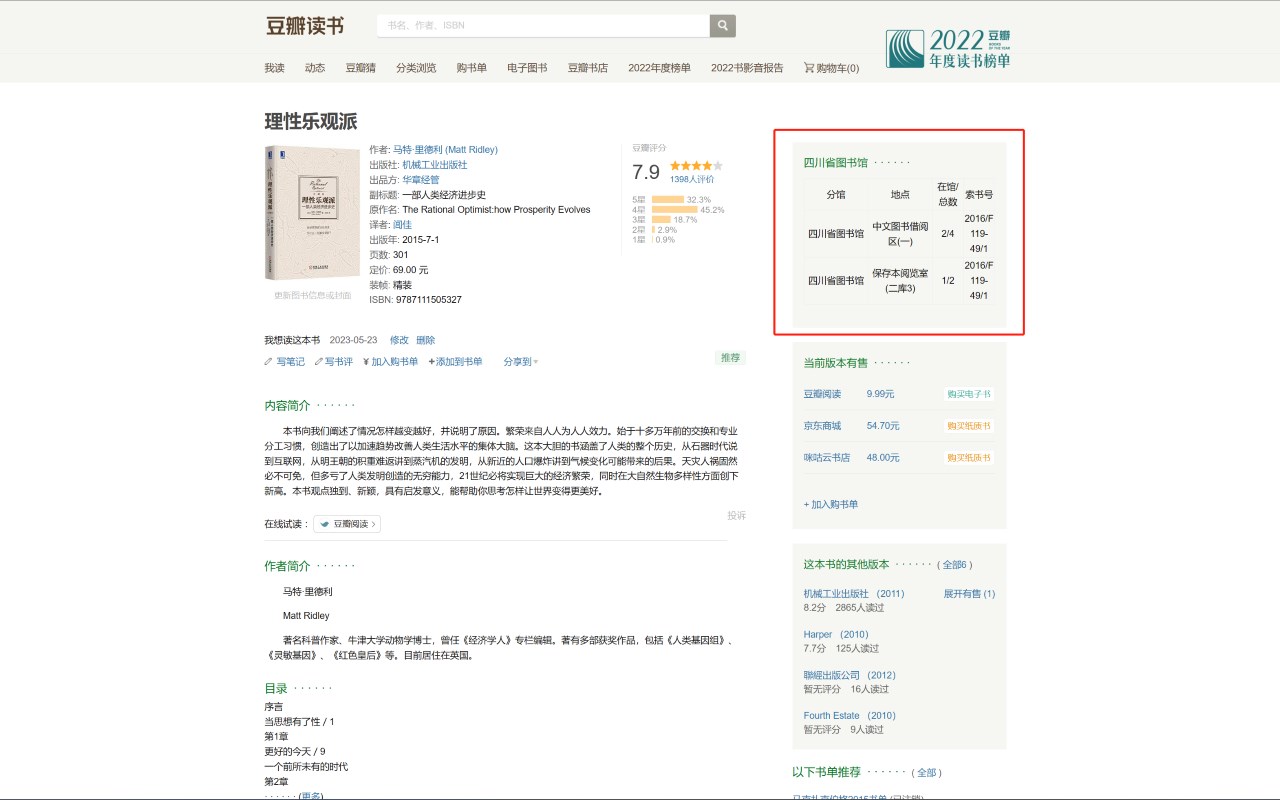Viewport: 1280px width, 800px height.
Task: Click the 豆瓣读书 logo
Action: tap(305, 26)
